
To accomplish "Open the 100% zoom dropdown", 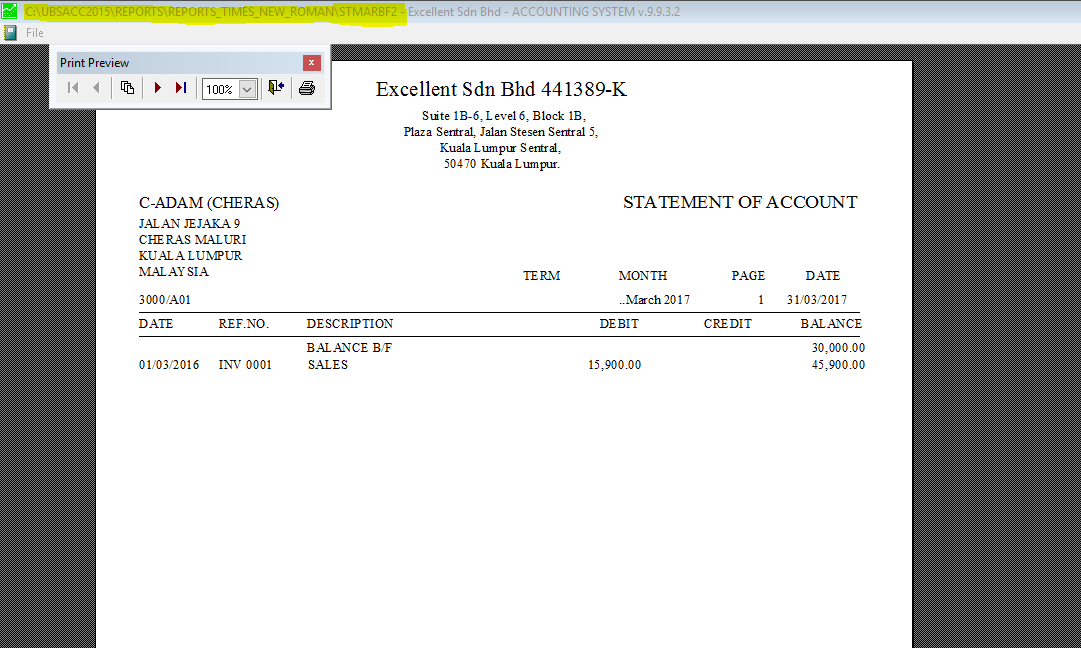I will pyautogui.click(x=247, y=89).
